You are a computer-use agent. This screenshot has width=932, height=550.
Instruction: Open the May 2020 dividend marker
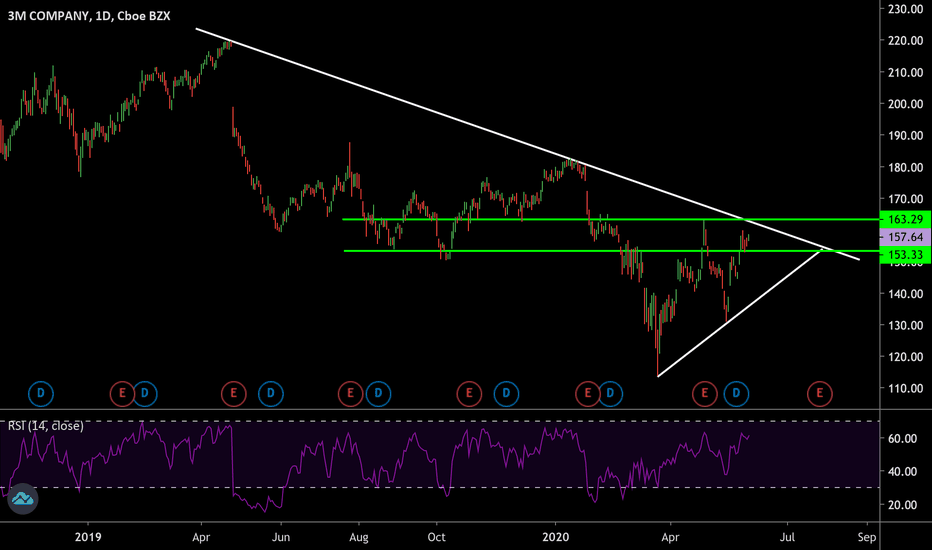(736, 393)
